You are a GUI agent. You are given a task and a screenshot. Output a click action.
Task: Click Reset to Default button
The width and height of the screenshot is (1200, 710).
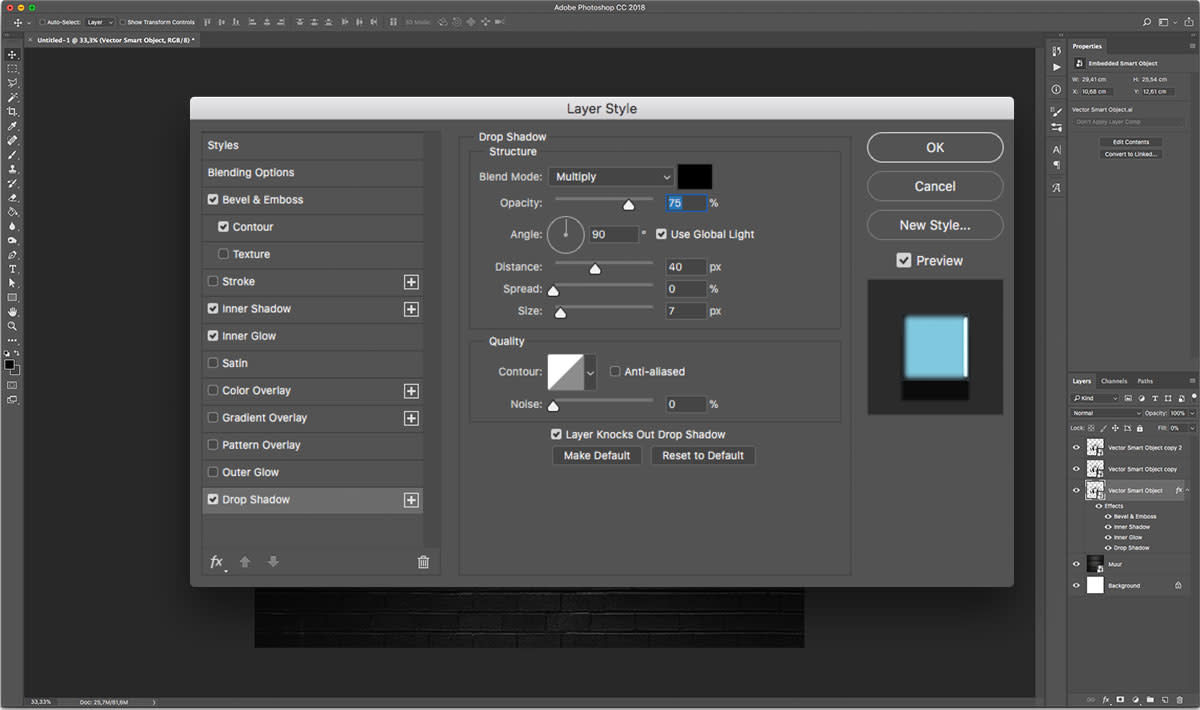click(703, 456)
